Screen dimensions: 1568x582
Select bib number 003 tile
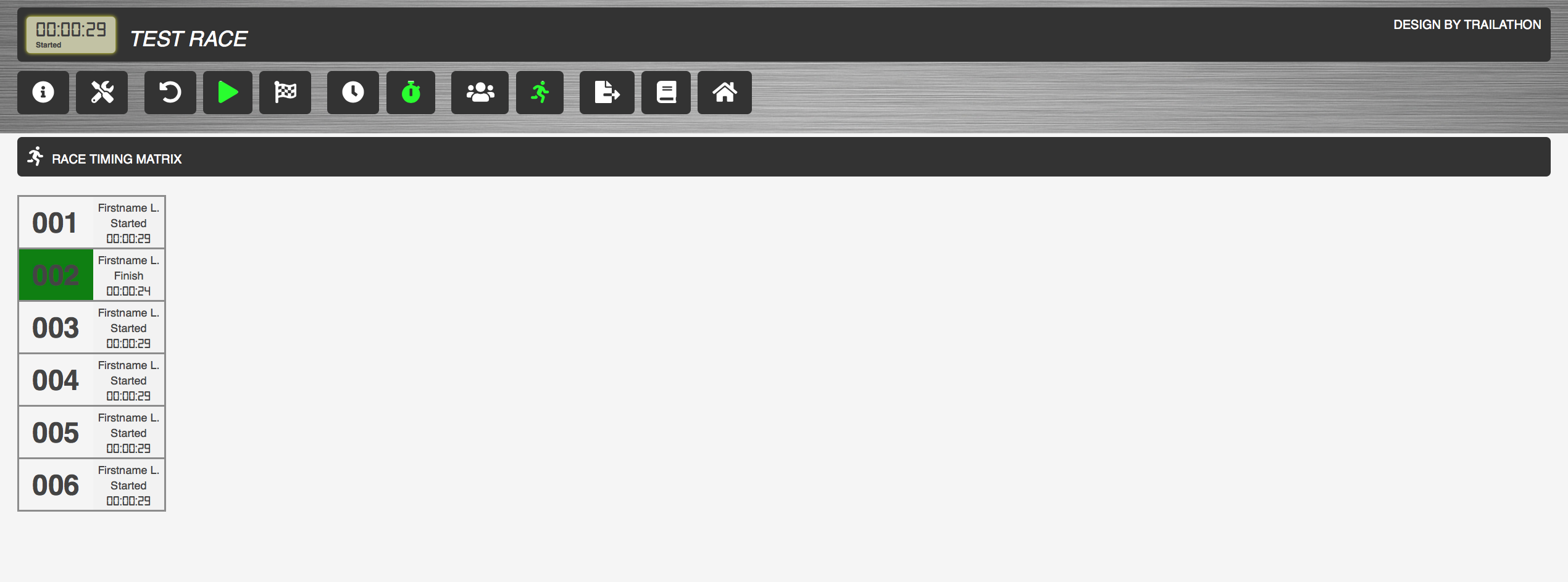pyautogui.click(x=92, y=328)
